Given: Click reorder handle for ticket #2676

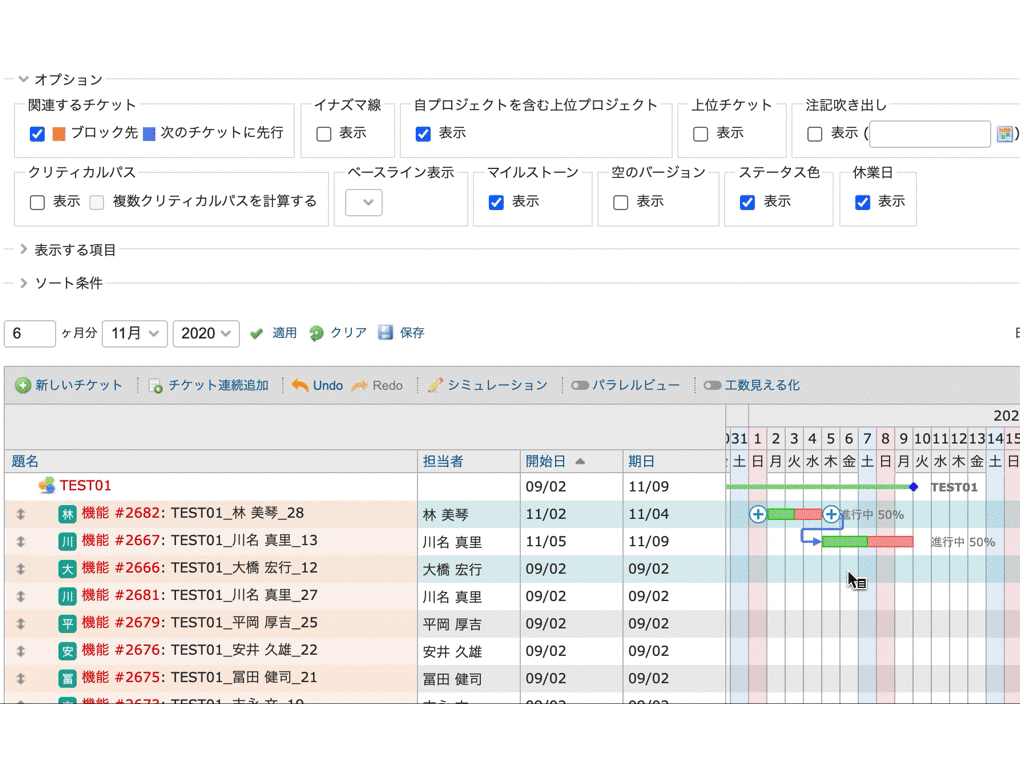Looking at the screenshot, I should [x=21, y=651].
